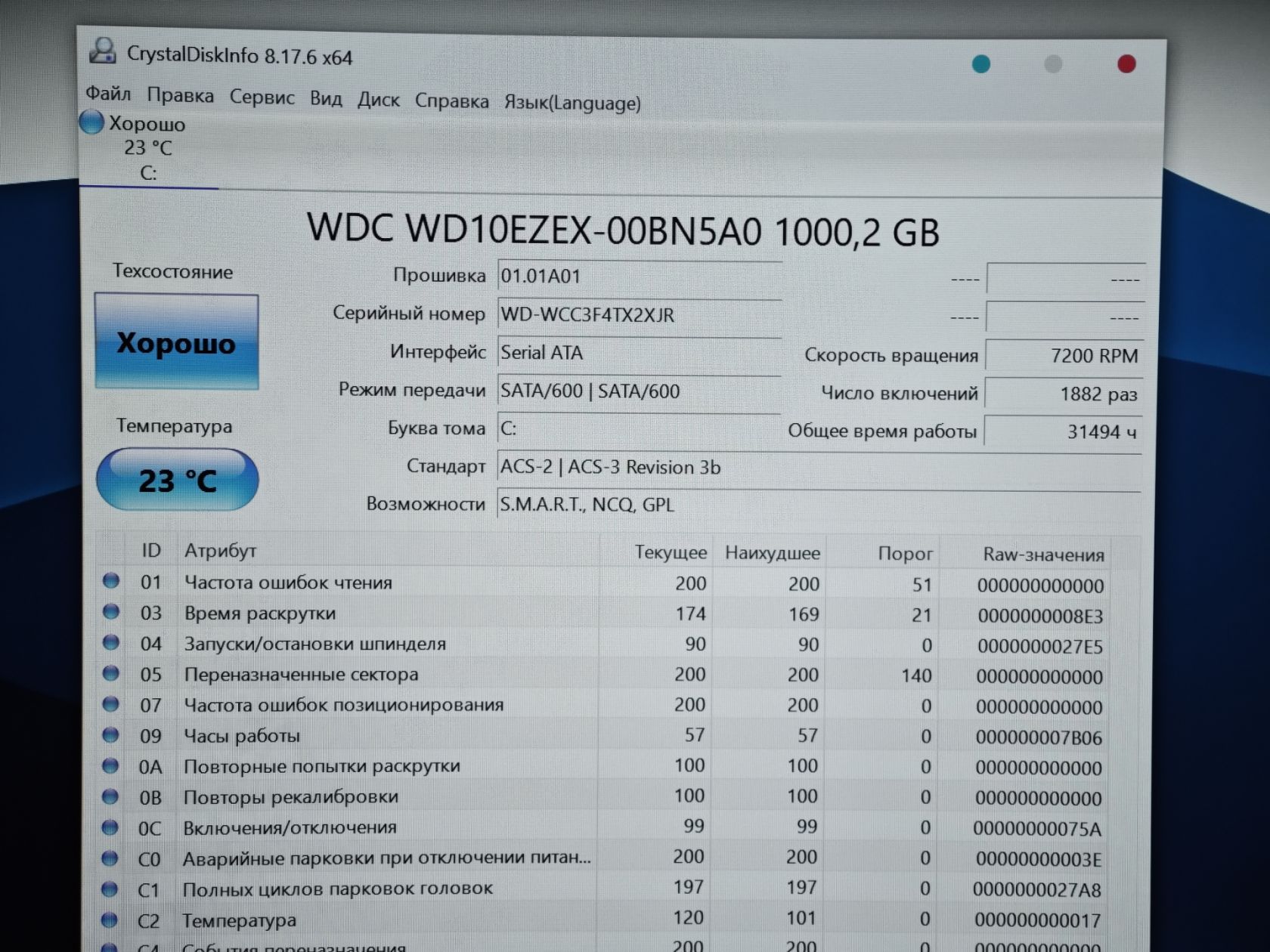Click status orb for attribute 01
This screenshot has width=1270, height=952.
tap(111, 580)
